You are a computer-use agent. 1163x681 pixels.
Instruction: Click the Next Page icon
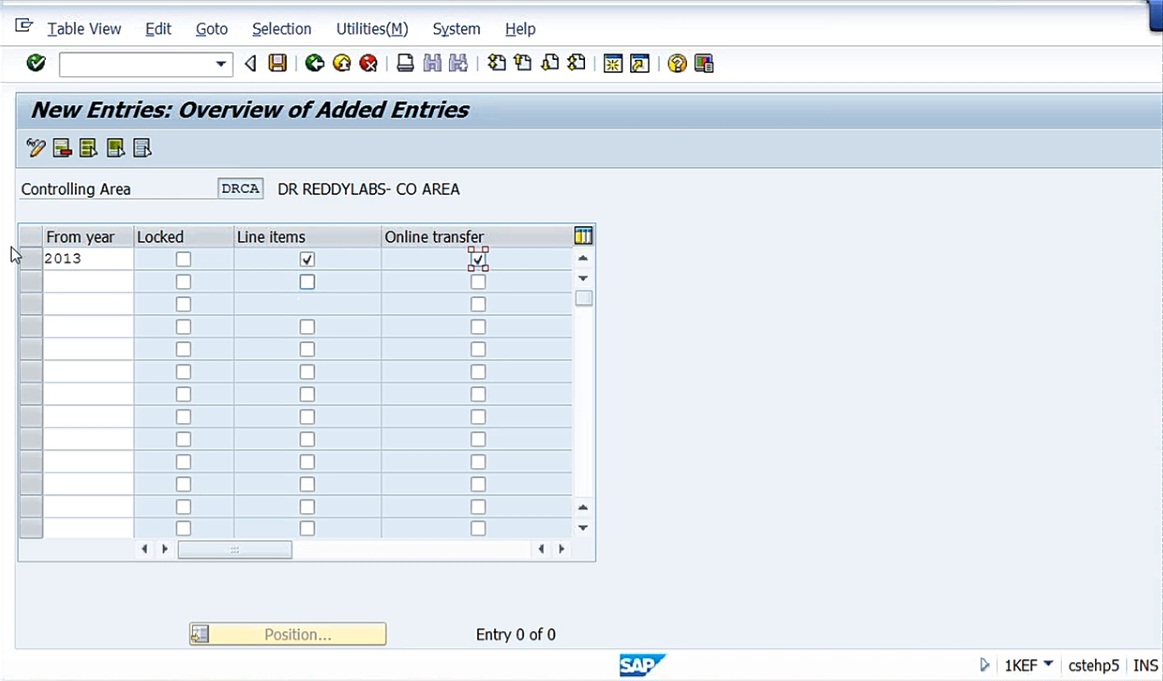coord(550,63)
